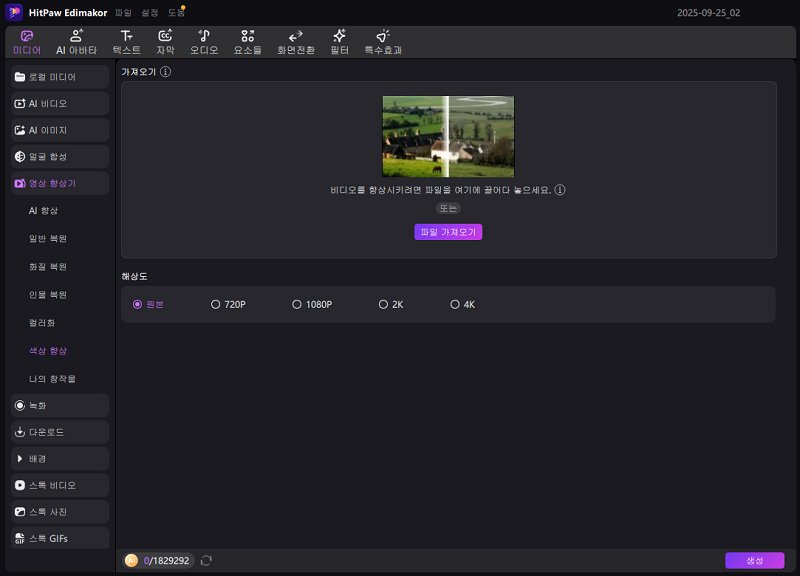Open the 화면전환 transitions tool

295,41
